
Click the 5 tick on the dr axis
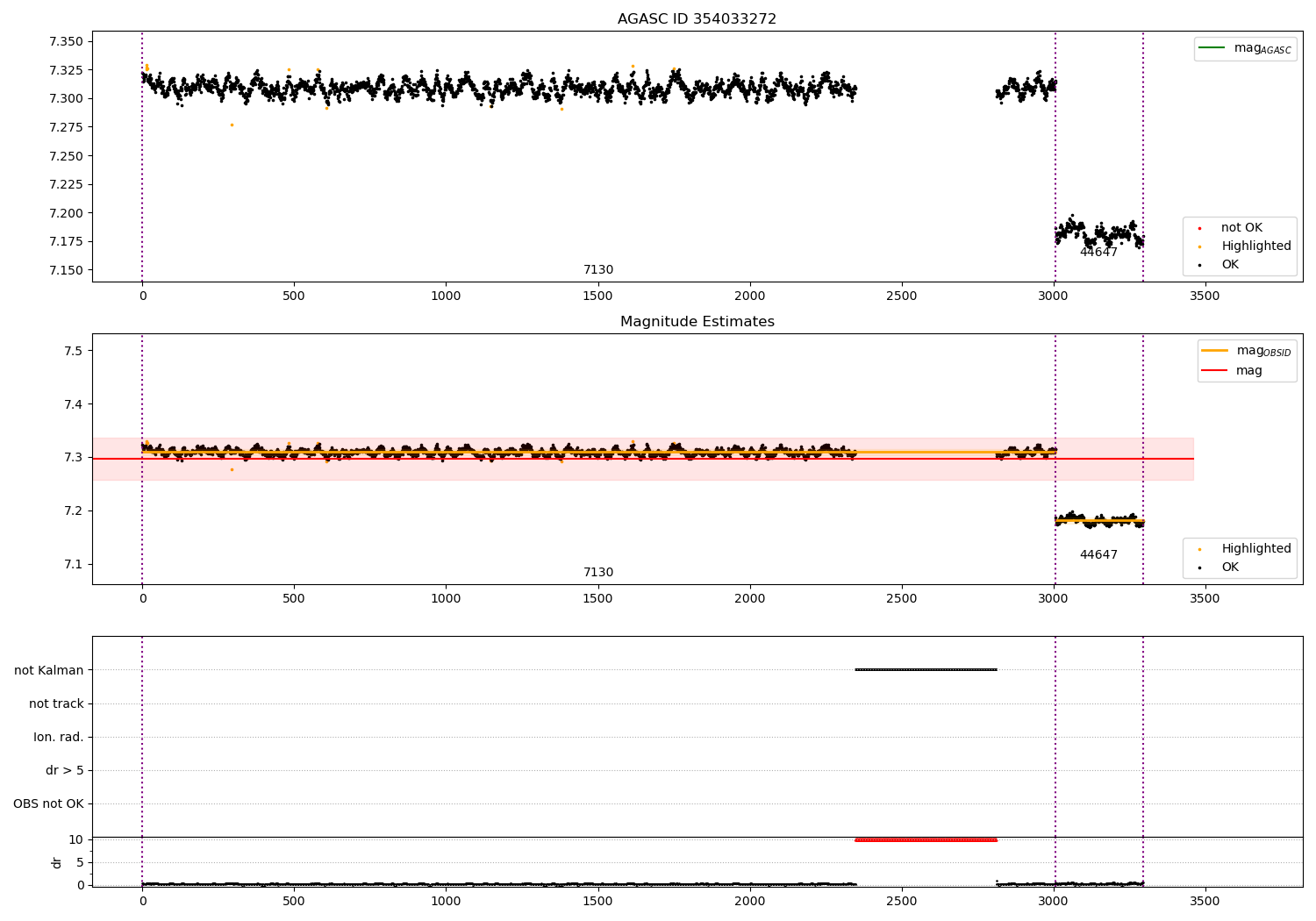tap(80, 862)
